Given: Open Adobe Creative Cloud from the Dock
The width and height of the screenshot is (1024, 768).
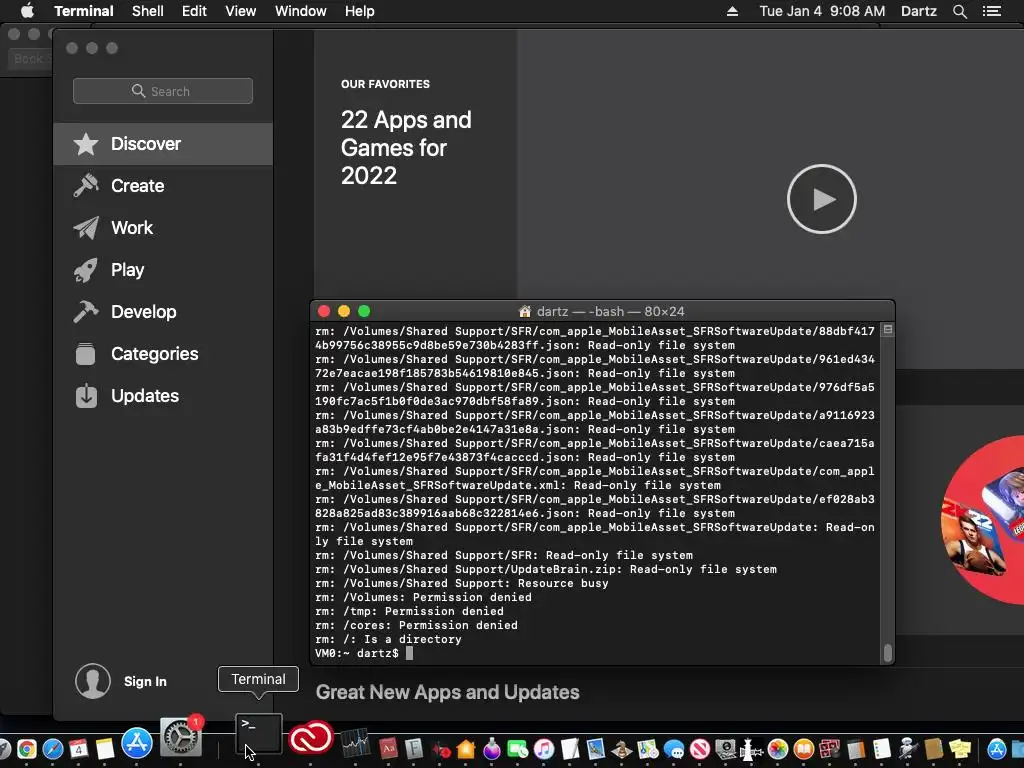Looking at the screenshot, I should 311,737.
